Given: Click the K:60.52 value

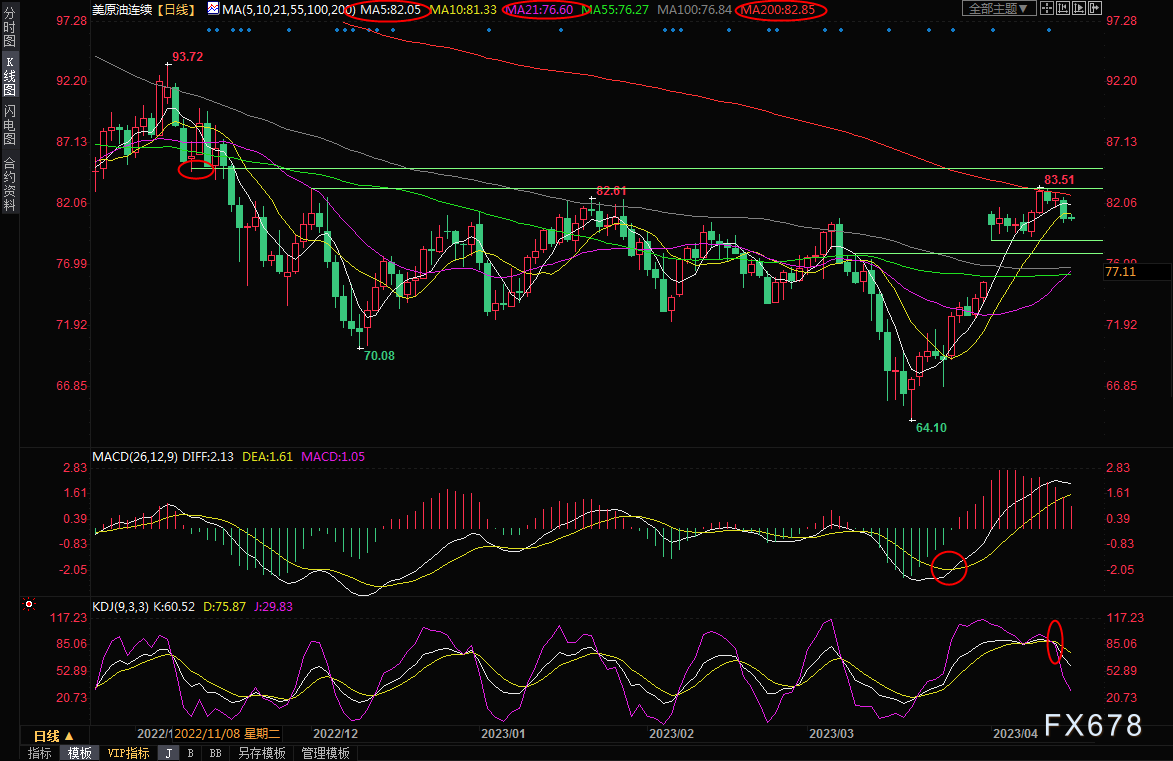Looking at the screenshot, I should pos(174,607).
